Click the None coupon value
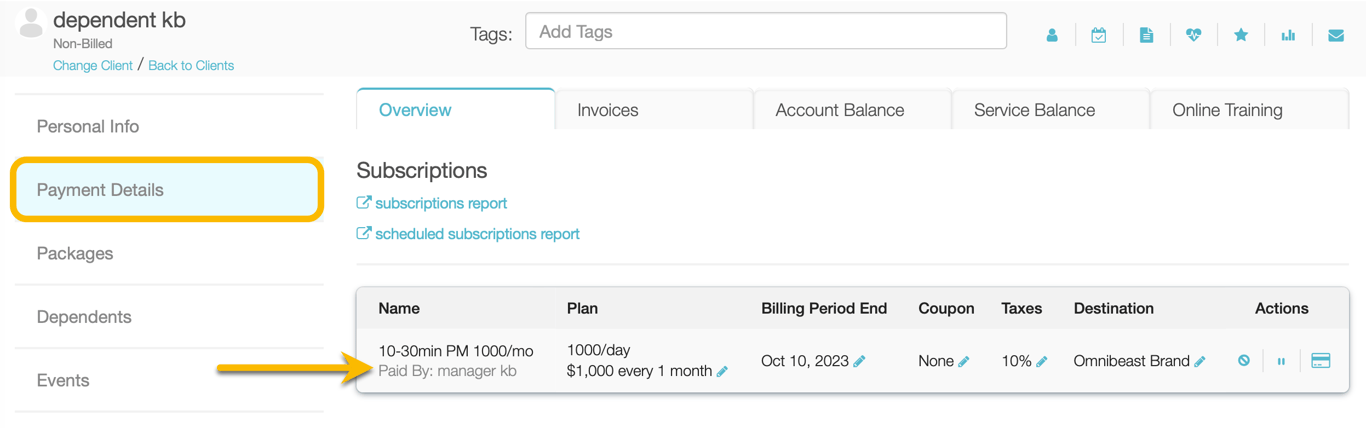Image resolution: width=1366 pixels, height=428 pixels. tap(936, 361)
